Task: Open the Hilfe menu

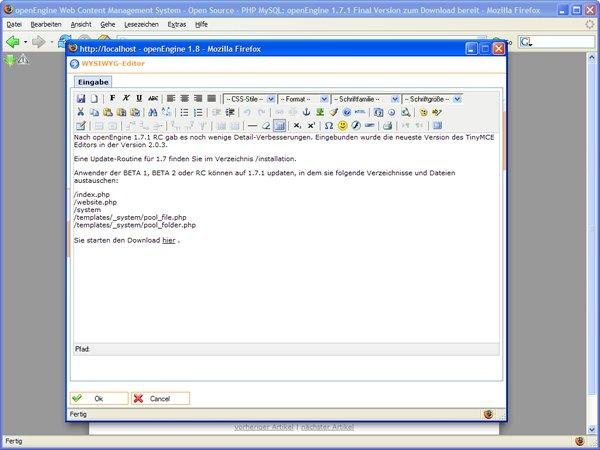Action: click(x=201, y=24)
